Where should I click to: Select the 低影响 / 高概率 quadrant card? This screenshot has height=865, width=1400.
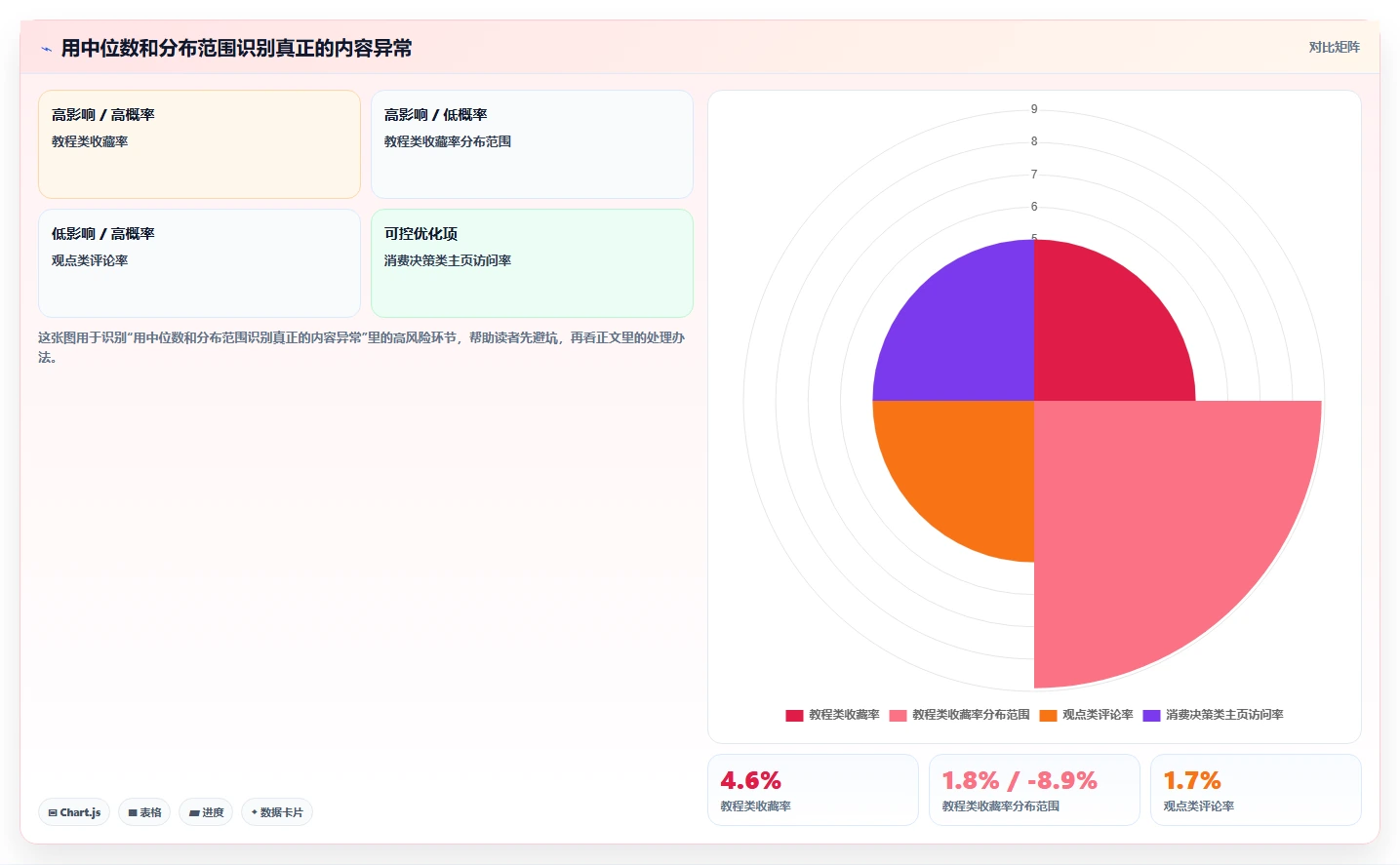[199, 263]
